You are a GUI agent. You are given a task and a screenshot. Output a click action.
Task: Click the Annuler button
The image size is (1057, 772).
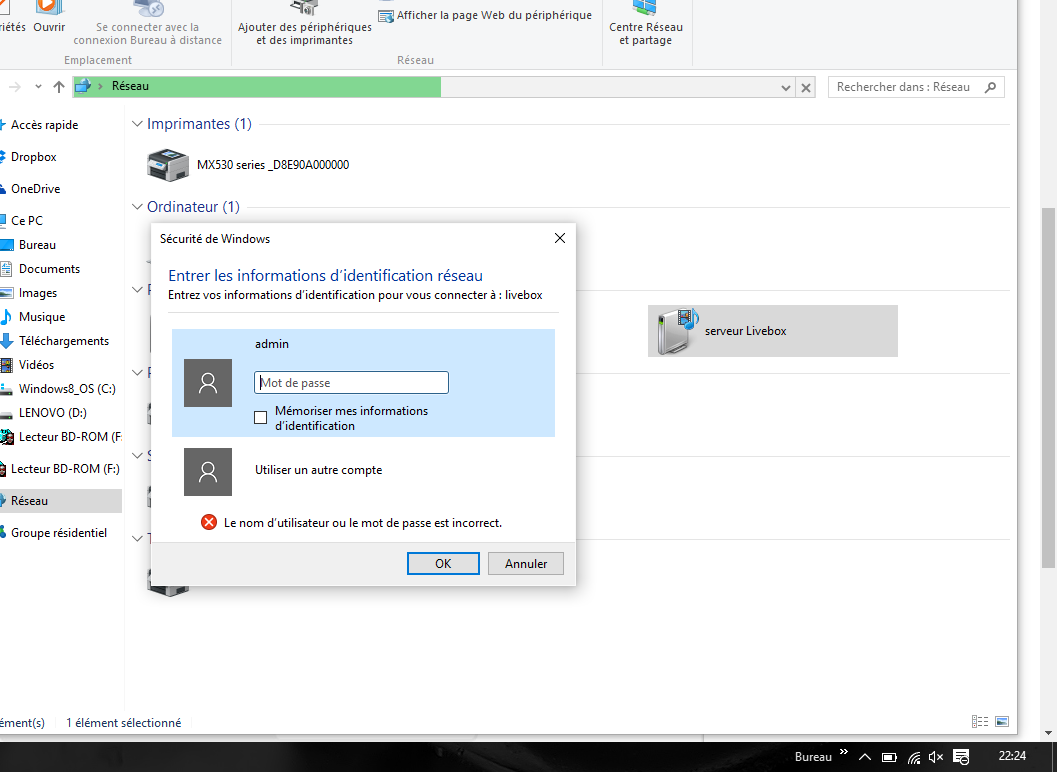(x=525, y=564)
